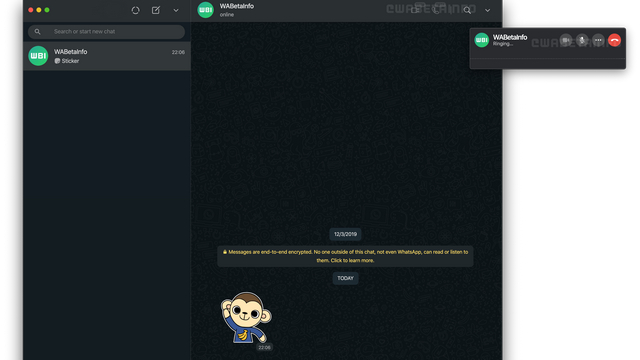Open more options in the call popup
Image resolution: width=640 pixels, height=360 pixels.
pyautogui.click(x=598, y=40)
